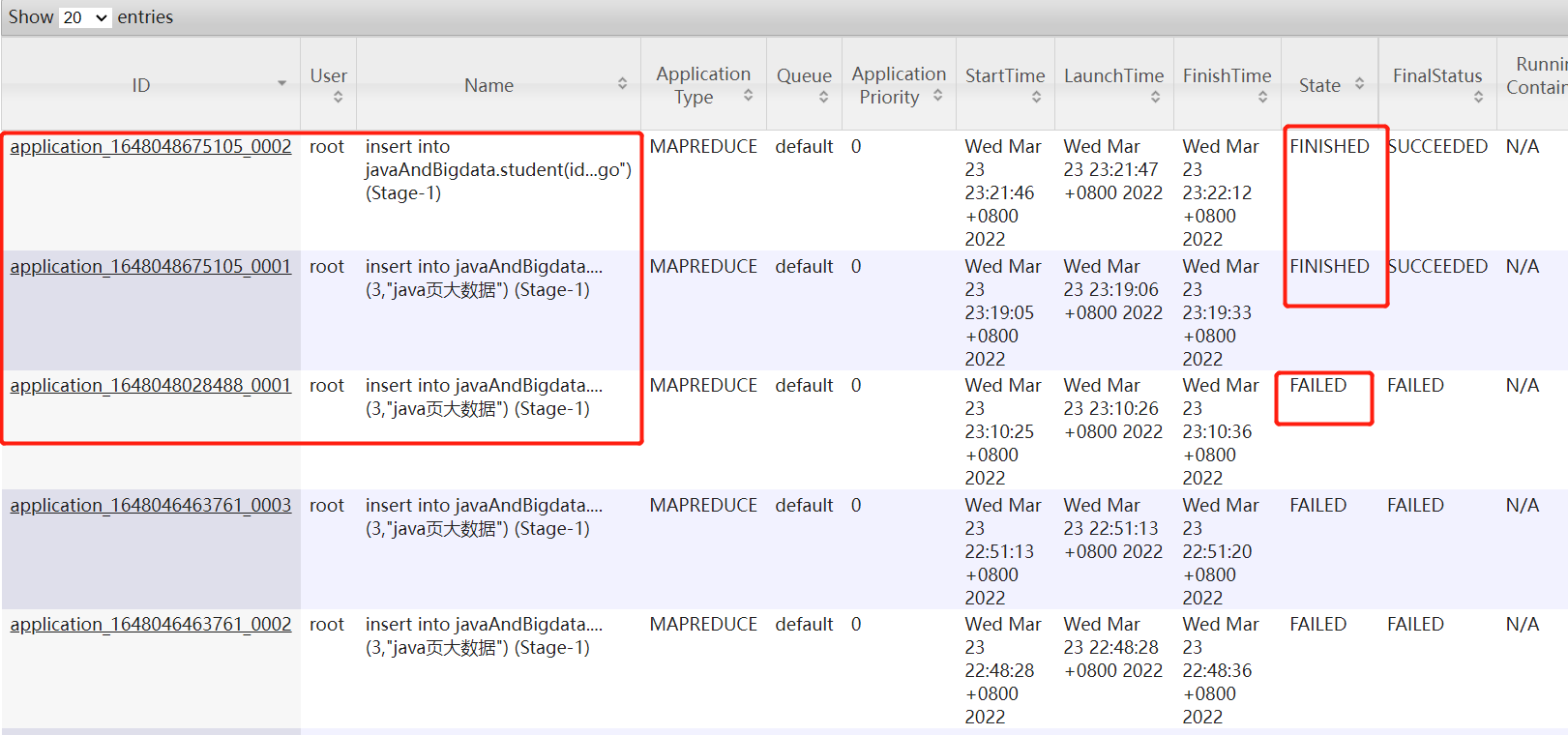Select launch time 22:51:13 cell
1568x735 pixels.
1113,528
